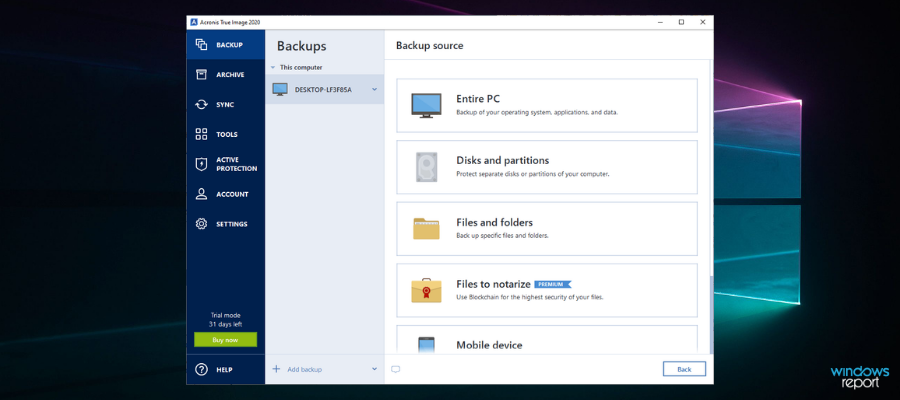Click 'Back up specific files and folders' description
This screenshot has width=900, height=400.
(502, 235)
